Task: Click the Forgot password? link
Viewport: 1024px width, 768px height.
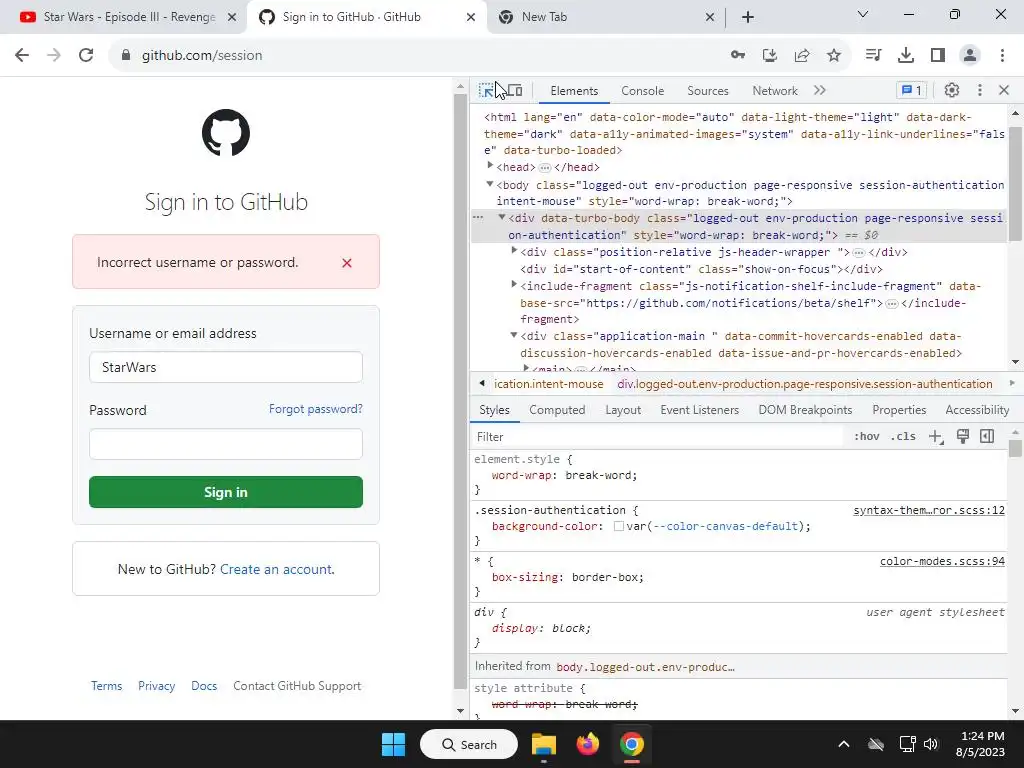Action: pyautogui.click(x=315, y=409)
